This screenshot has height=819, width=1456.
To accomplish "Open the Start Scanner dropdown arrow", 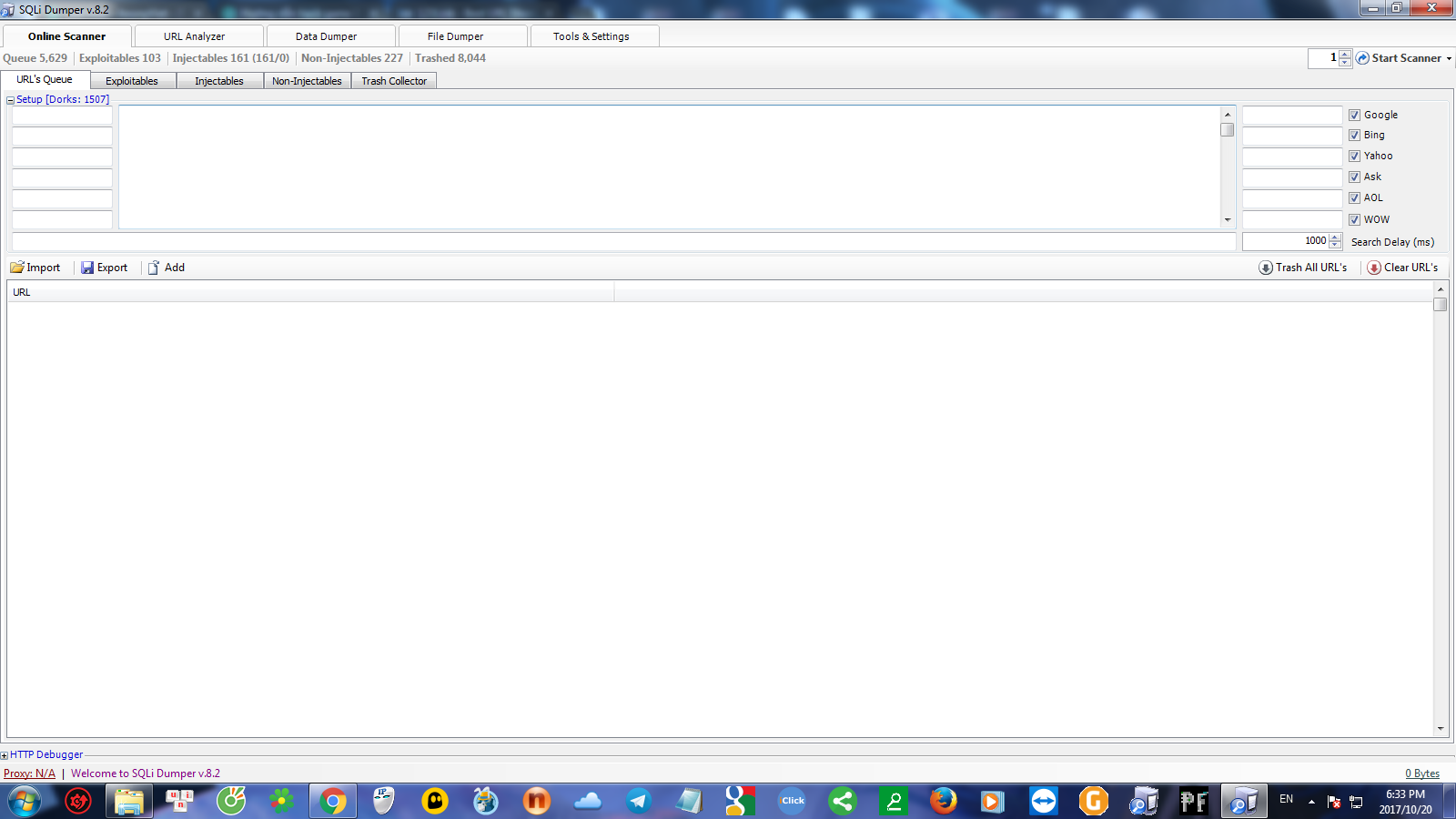I will coord(1449,57).
